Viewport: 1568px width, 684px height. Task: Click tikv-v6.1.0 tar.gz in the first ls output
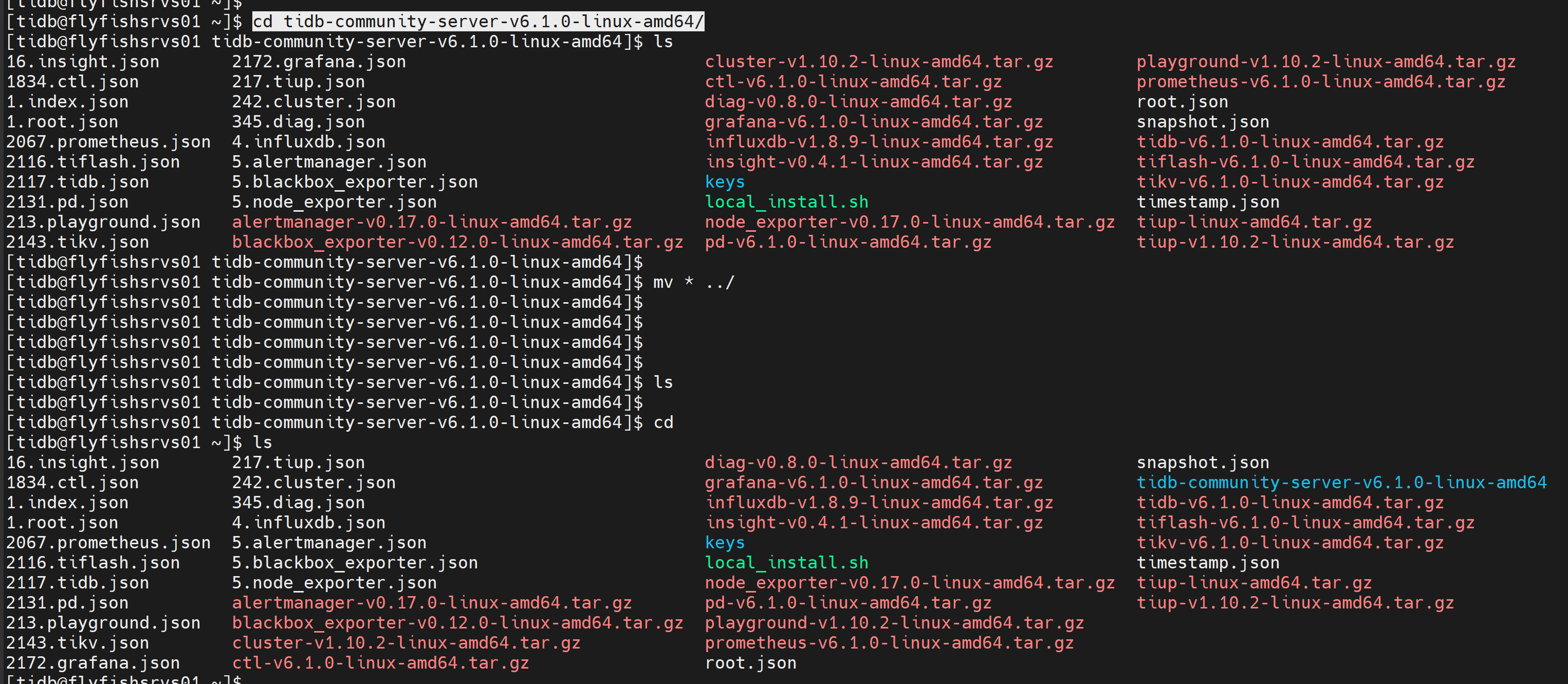(1290, 182)
